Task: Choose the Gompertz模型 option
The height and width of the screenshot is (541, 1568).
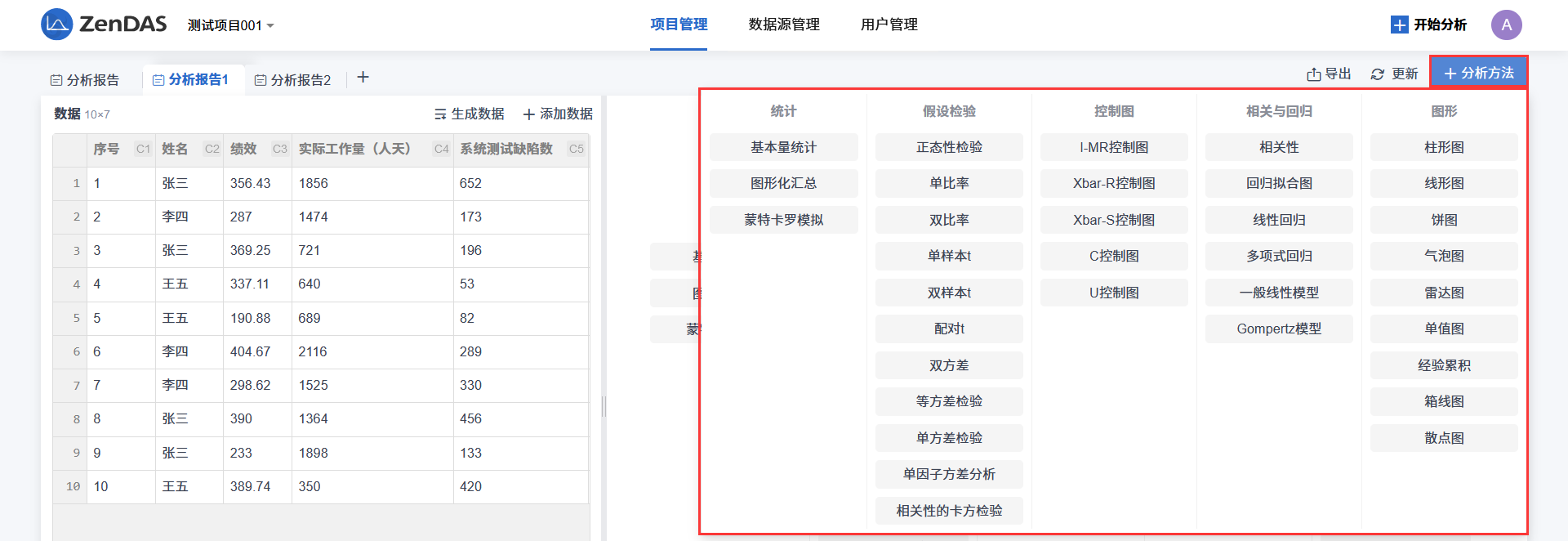Action: [x=1279, y=329]
